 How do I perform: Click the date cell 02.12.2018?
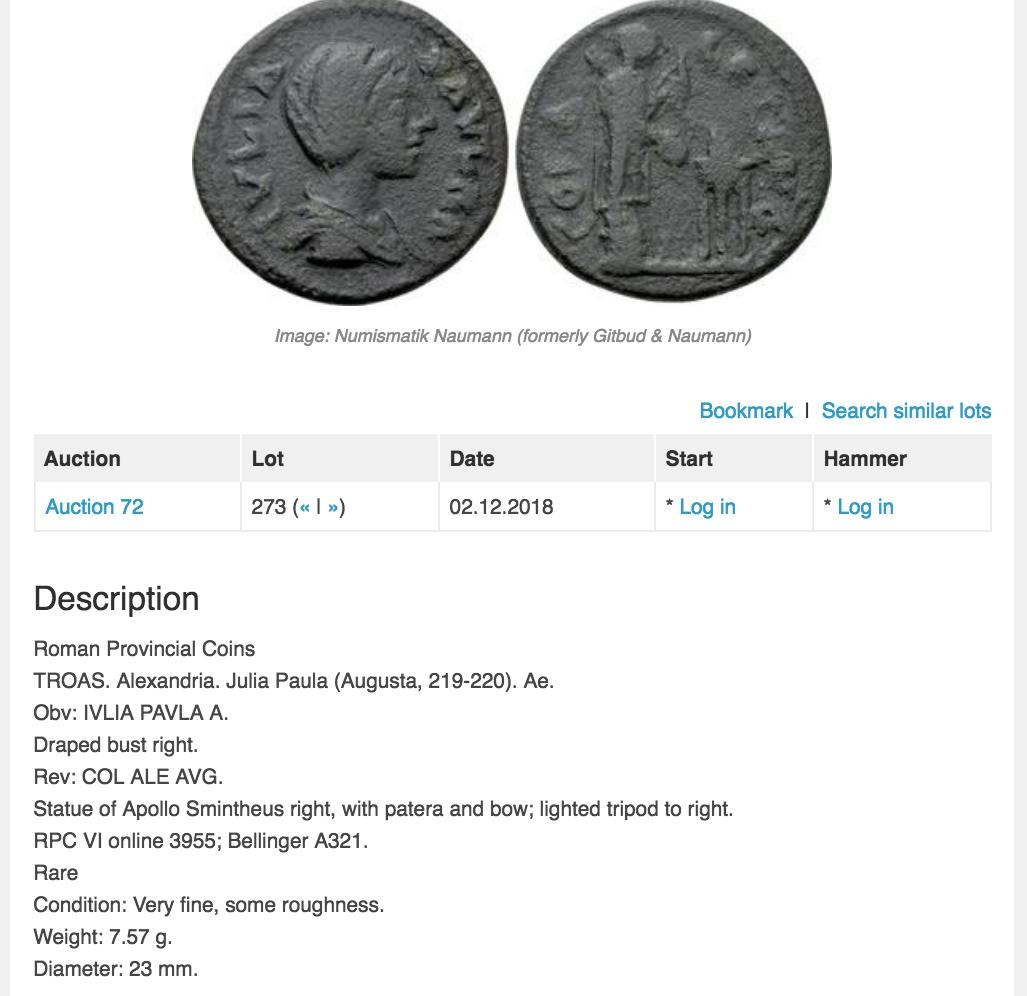pyautogui.click(x=501, y=507)
